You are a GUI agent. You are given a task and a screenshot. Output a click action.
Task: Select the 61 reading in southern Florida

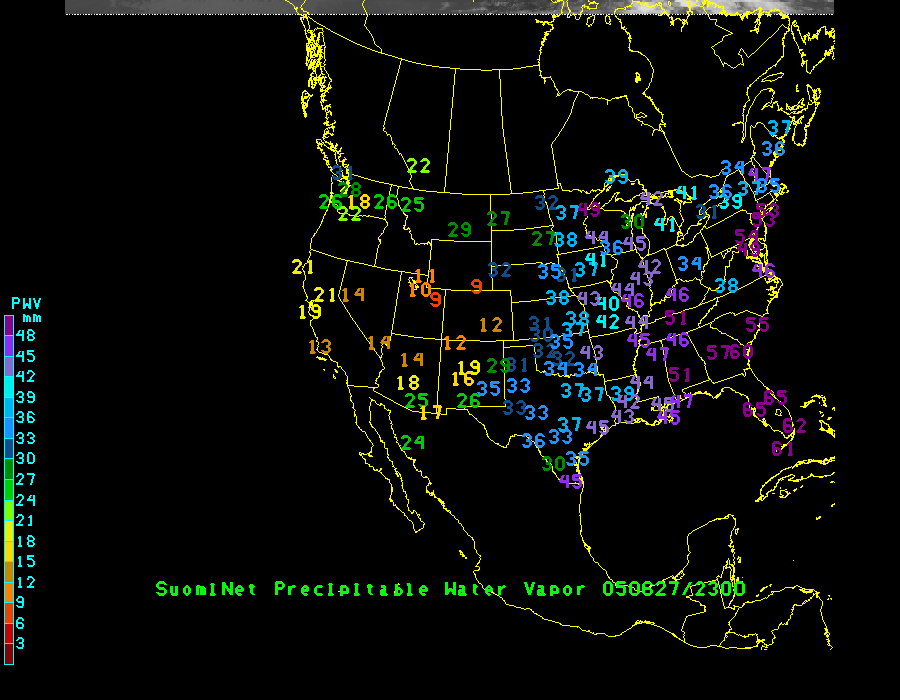tap(783, 449)
